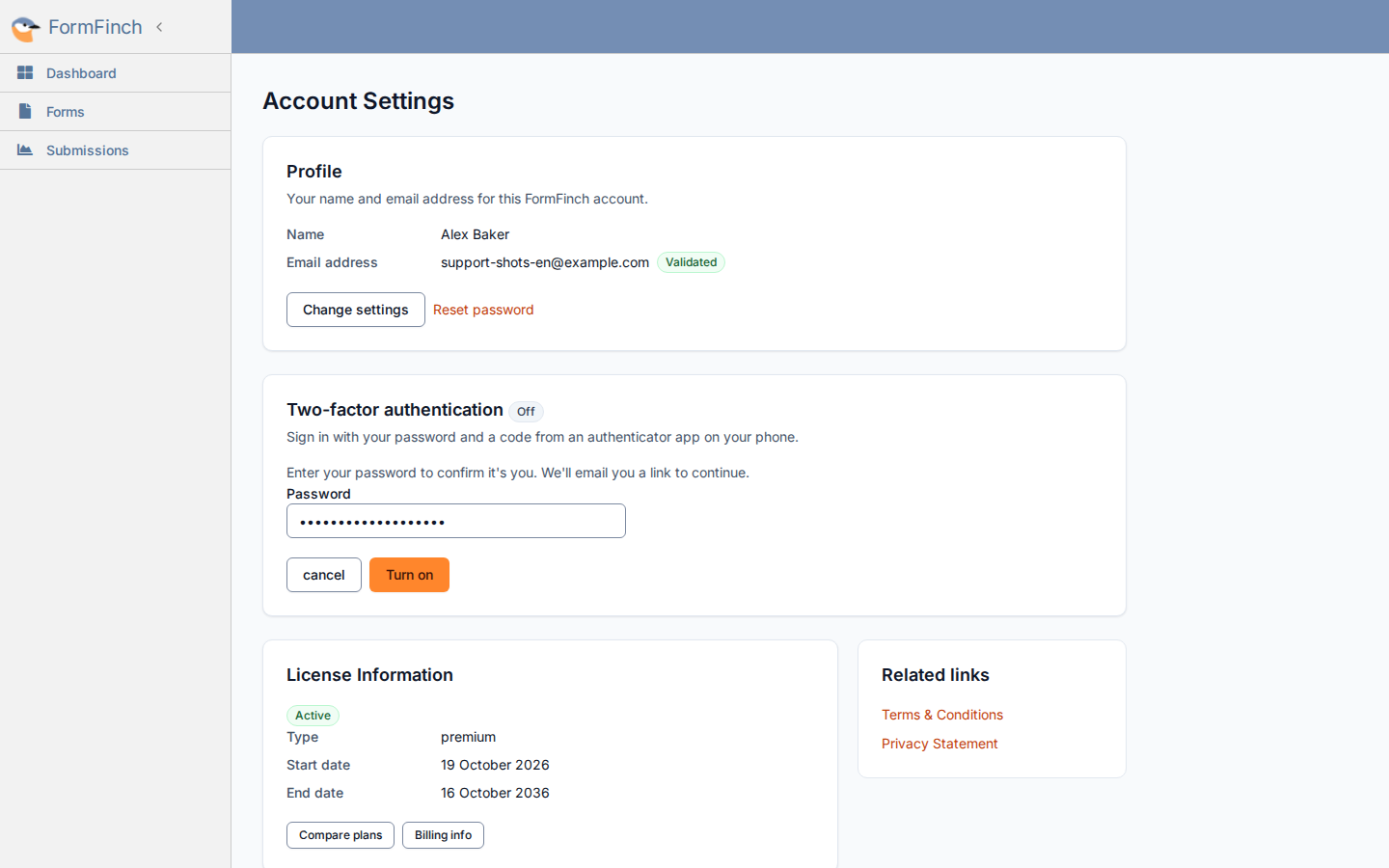Click the Validated email badge
1389x868 pixels.
pos(691,262)
